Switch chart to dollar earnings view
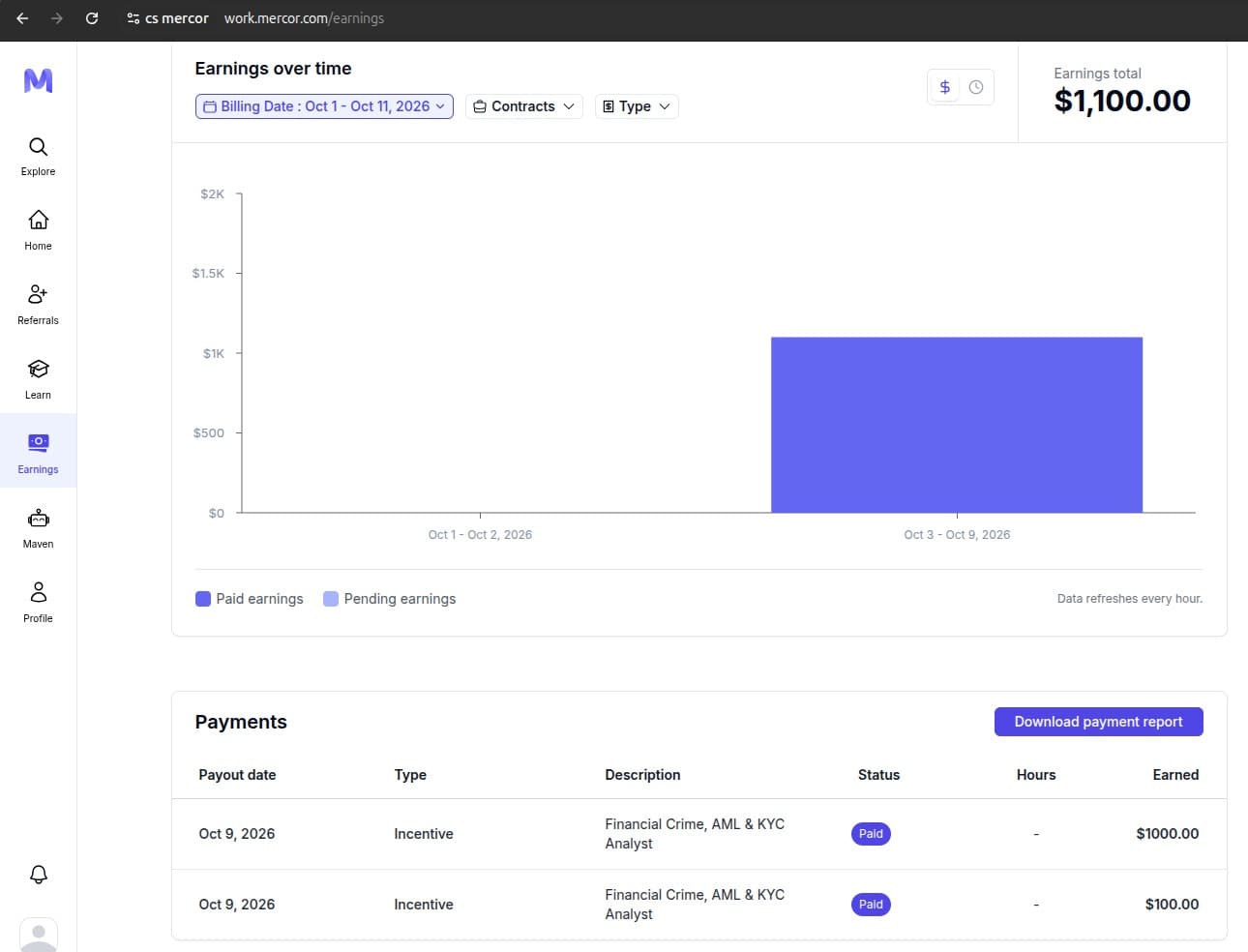Screen dimensions: 1248x952 (945, 87)
